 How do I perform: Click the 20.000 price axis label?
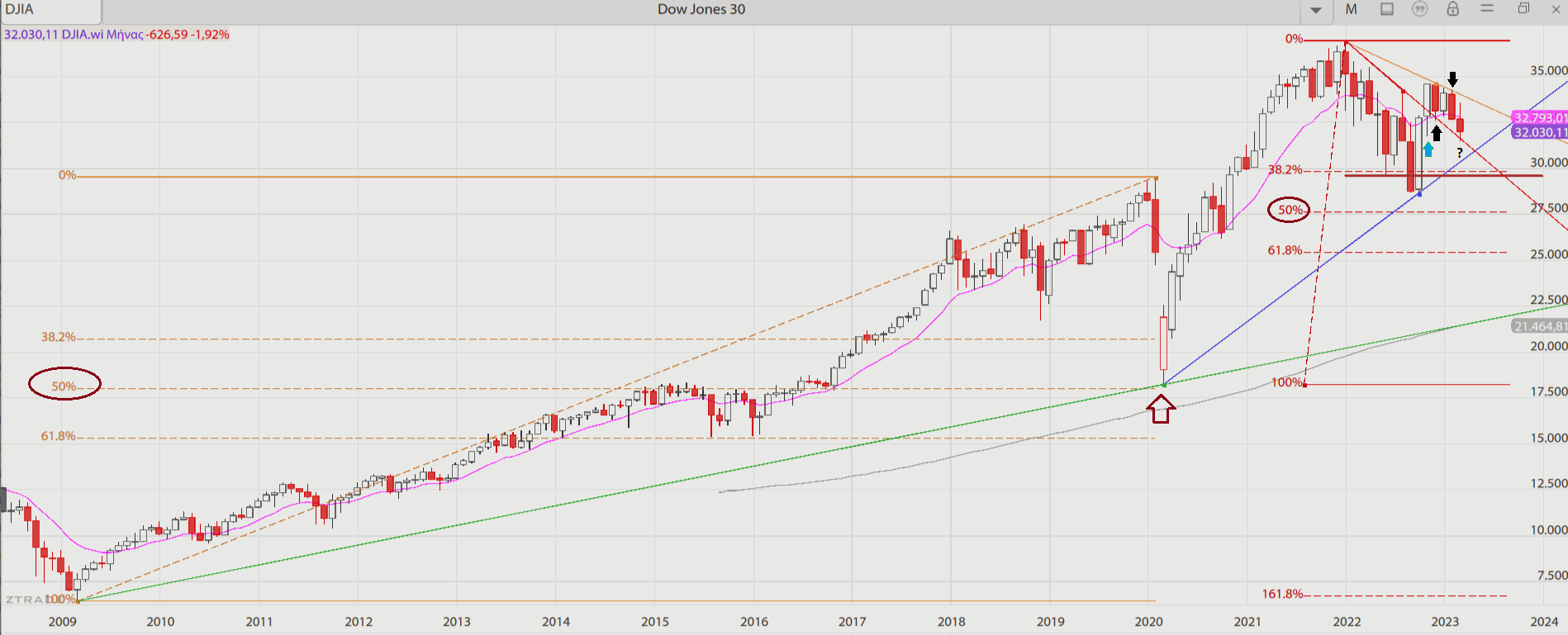point(1548,346)
